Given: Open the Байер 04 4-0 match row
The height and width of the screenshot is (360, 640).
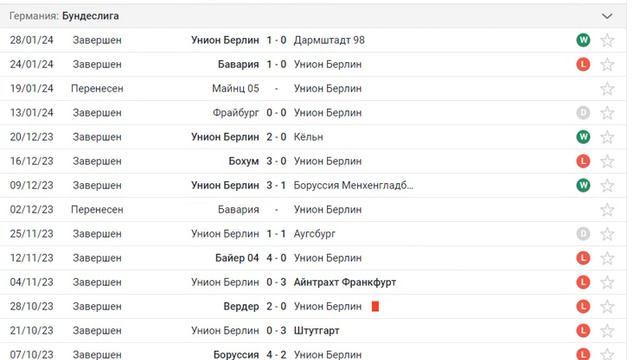Looking at the screenshot, I should tap(313, 258).
